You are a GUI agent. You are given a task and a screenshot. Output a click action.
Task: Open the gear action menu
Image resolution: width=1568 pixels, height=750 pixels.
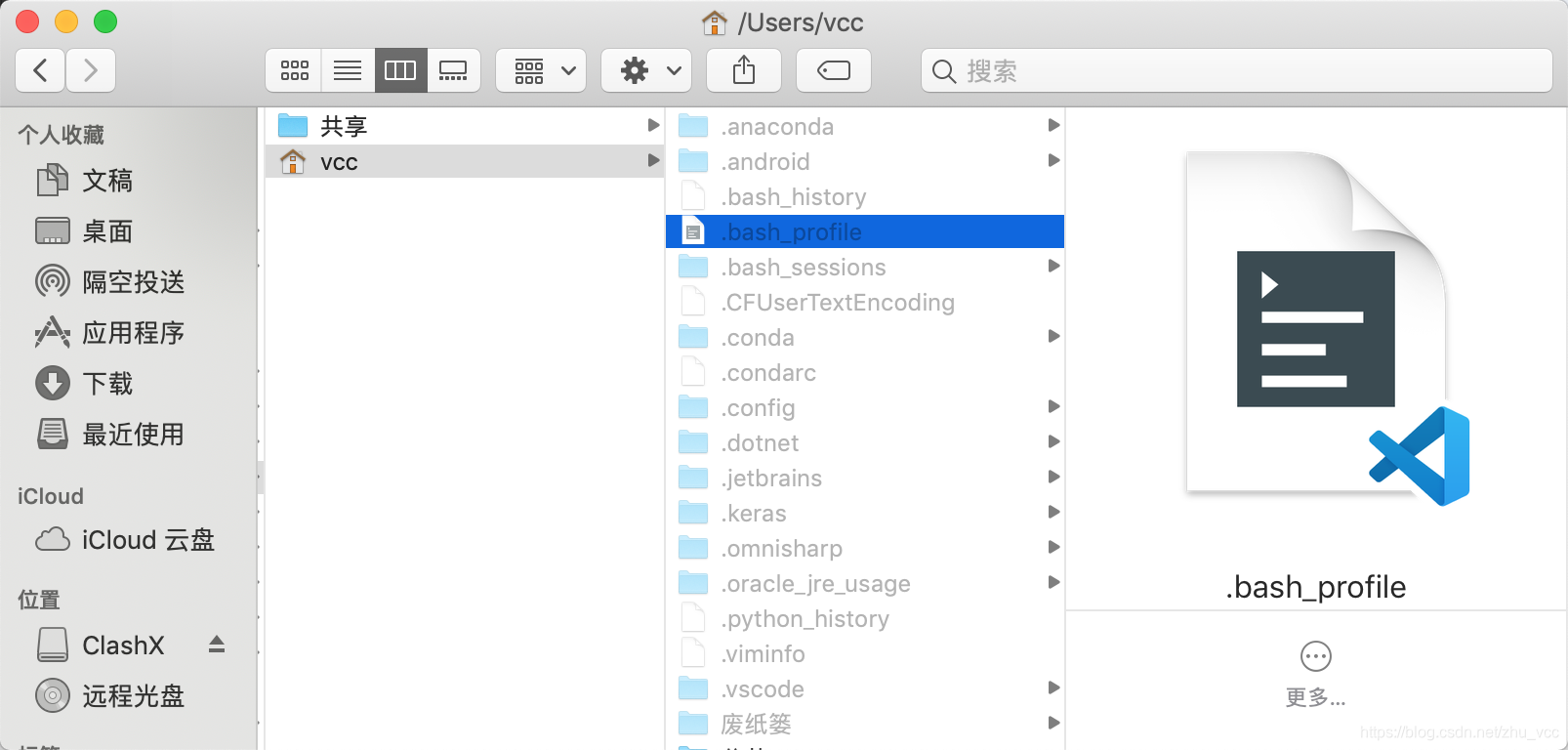pyautogui.click(x=646, y=70)
